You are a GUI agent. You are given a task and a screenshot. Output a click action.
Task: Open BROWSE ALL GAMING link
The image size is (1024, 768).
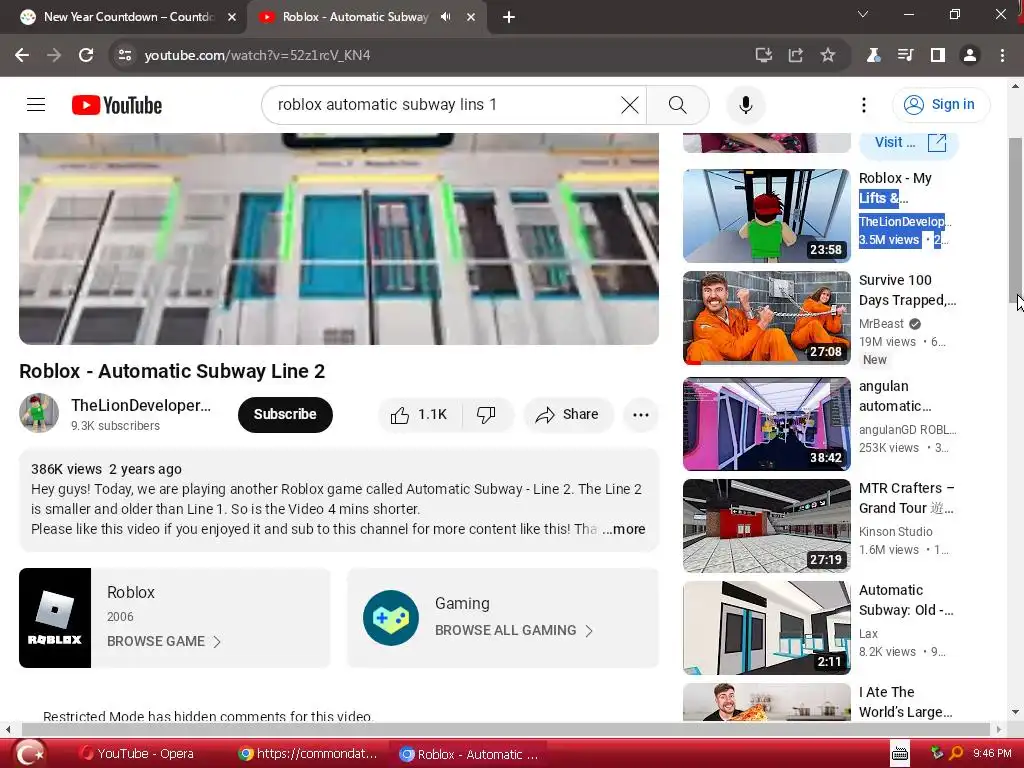tap(514, 630)
